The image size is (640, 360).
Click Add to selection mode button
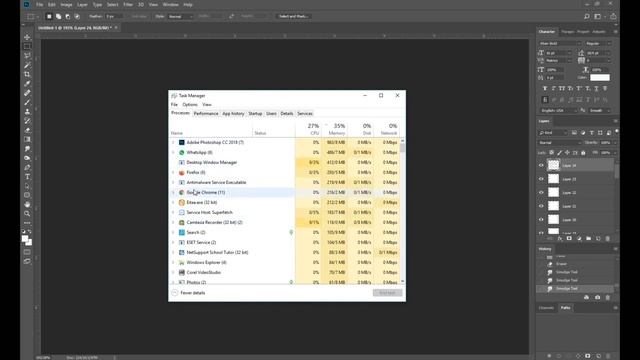click(x=58, y=16)
